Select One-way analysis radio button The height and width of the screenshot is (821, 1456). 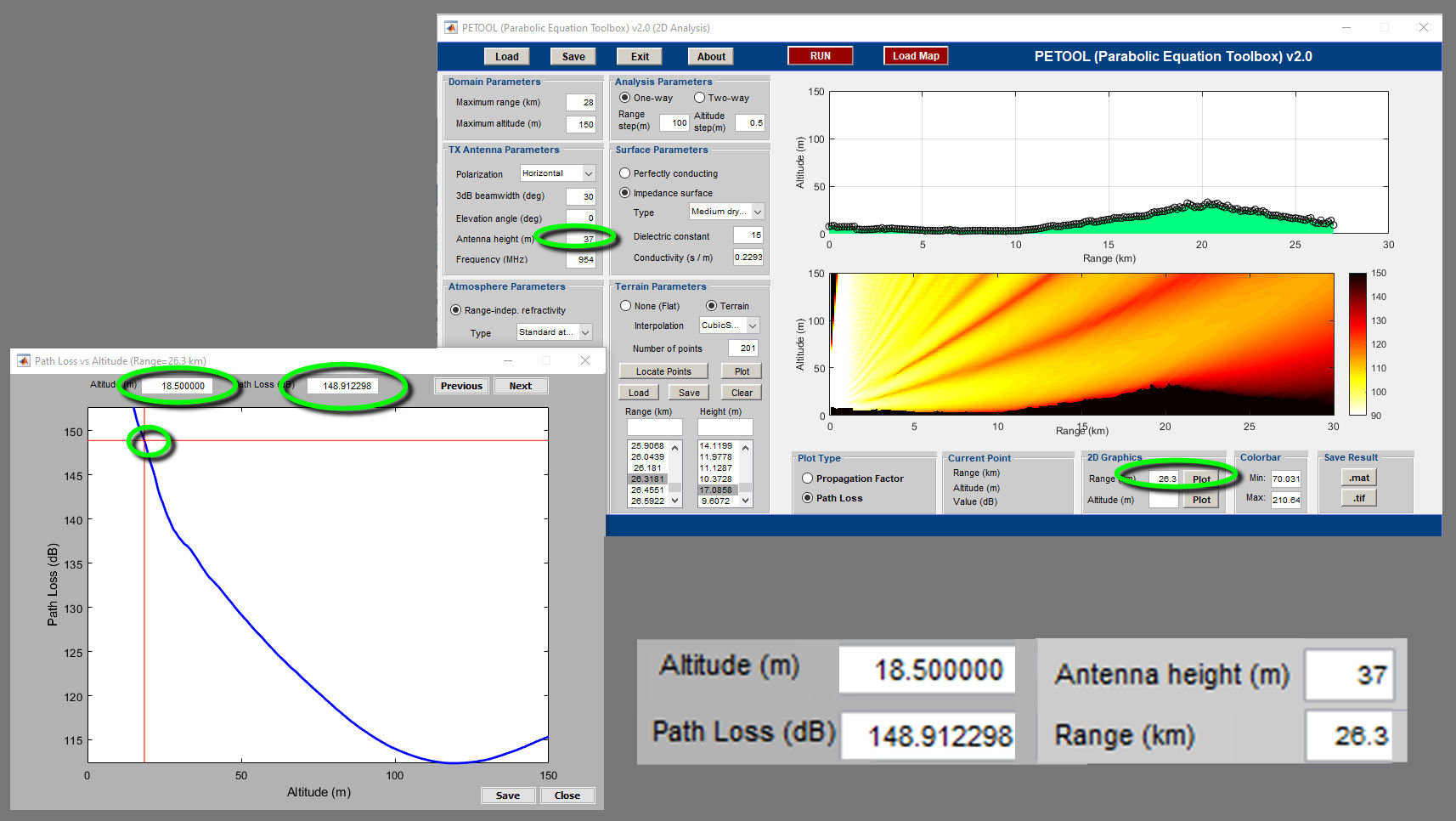coord(624,98)
